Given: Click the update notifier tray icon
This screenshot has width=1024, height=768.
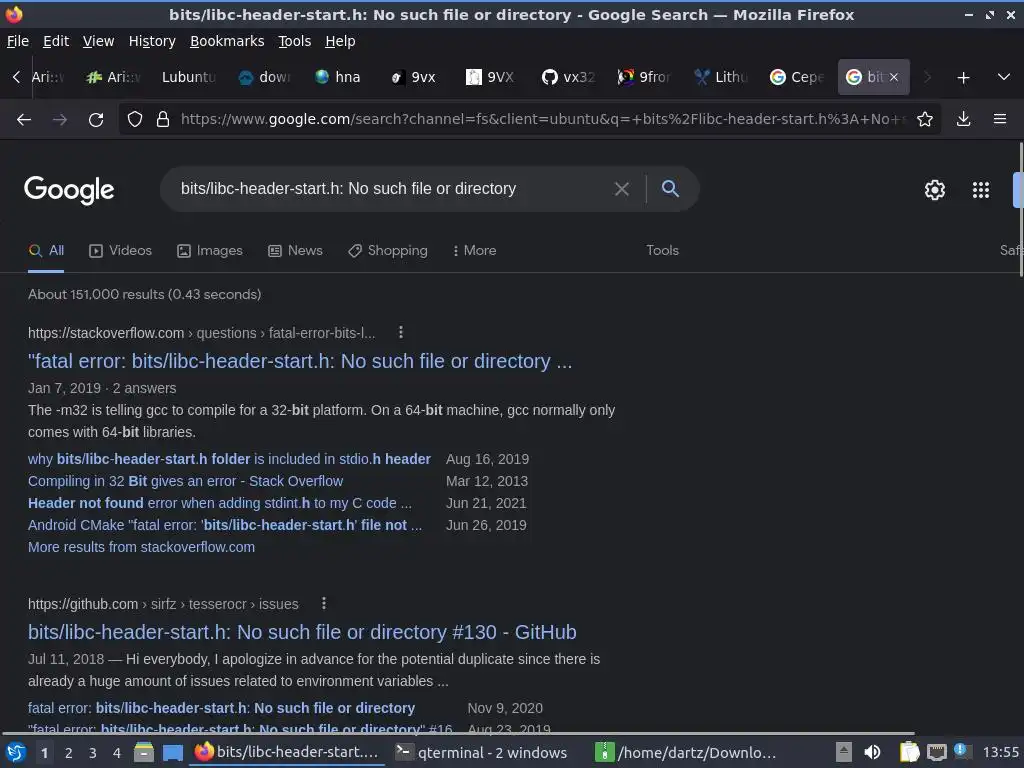Looking at the screenshot, I should (961, 750).
